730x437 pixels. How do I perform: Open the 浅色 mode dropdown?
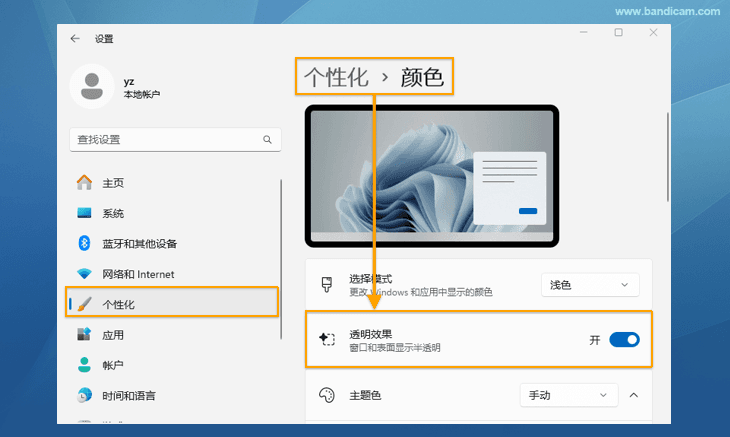(x=590, y=285)
